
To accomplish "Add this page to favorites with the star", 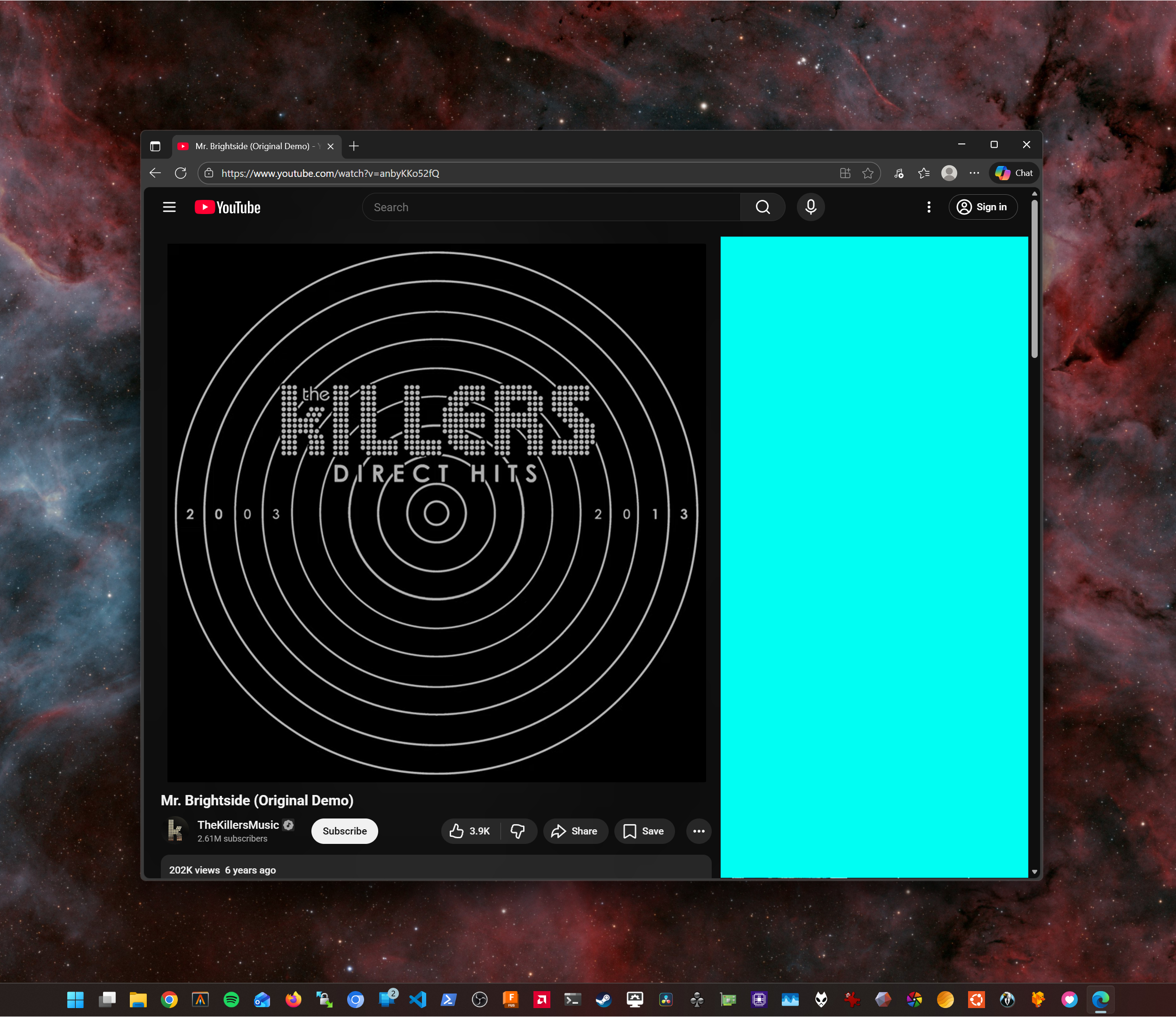I will tap(868, 173).
